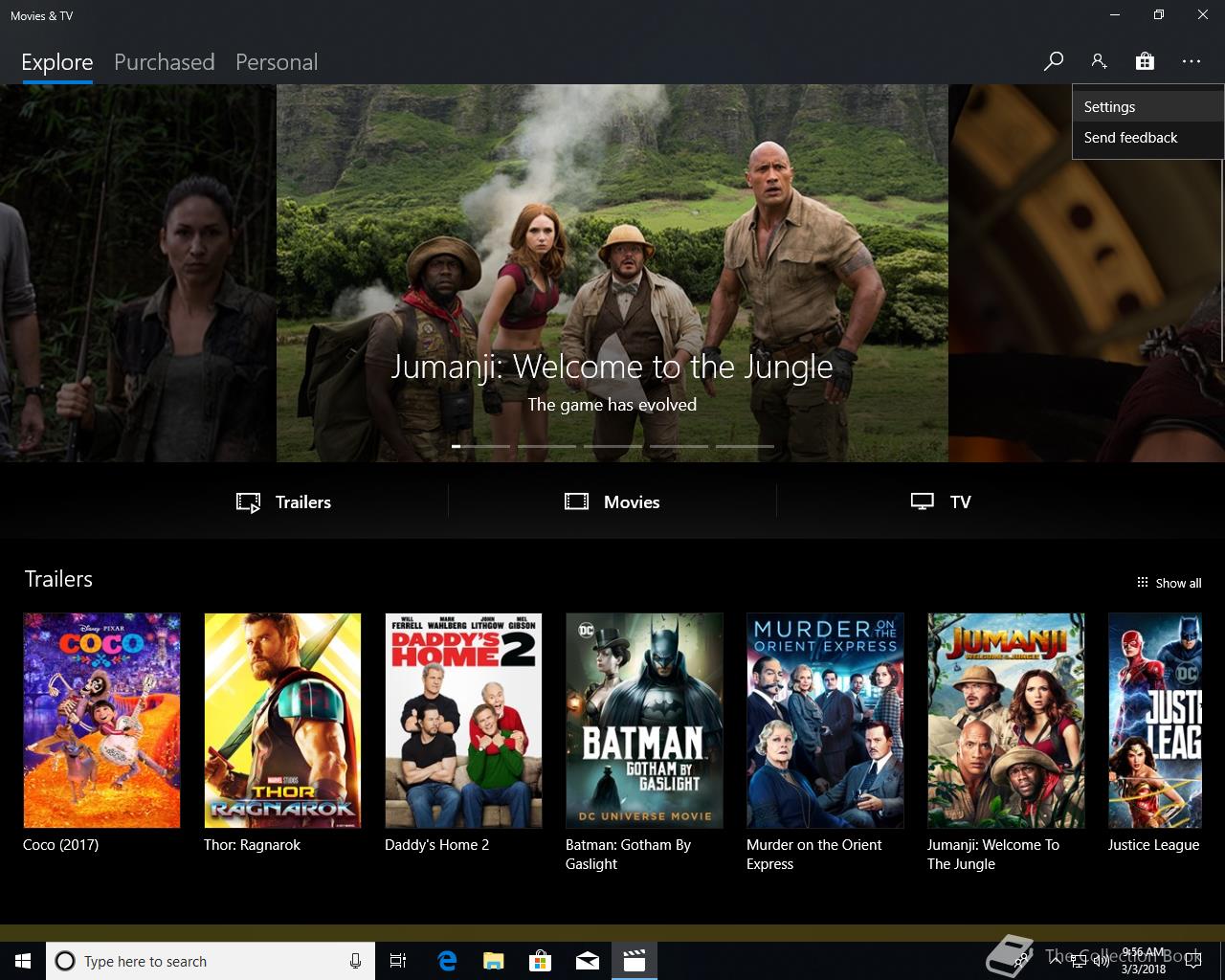Viewport: 1225px width, 980px height.
Task: Click the Coco (2017) title text
Action: [x=60, y=845]
